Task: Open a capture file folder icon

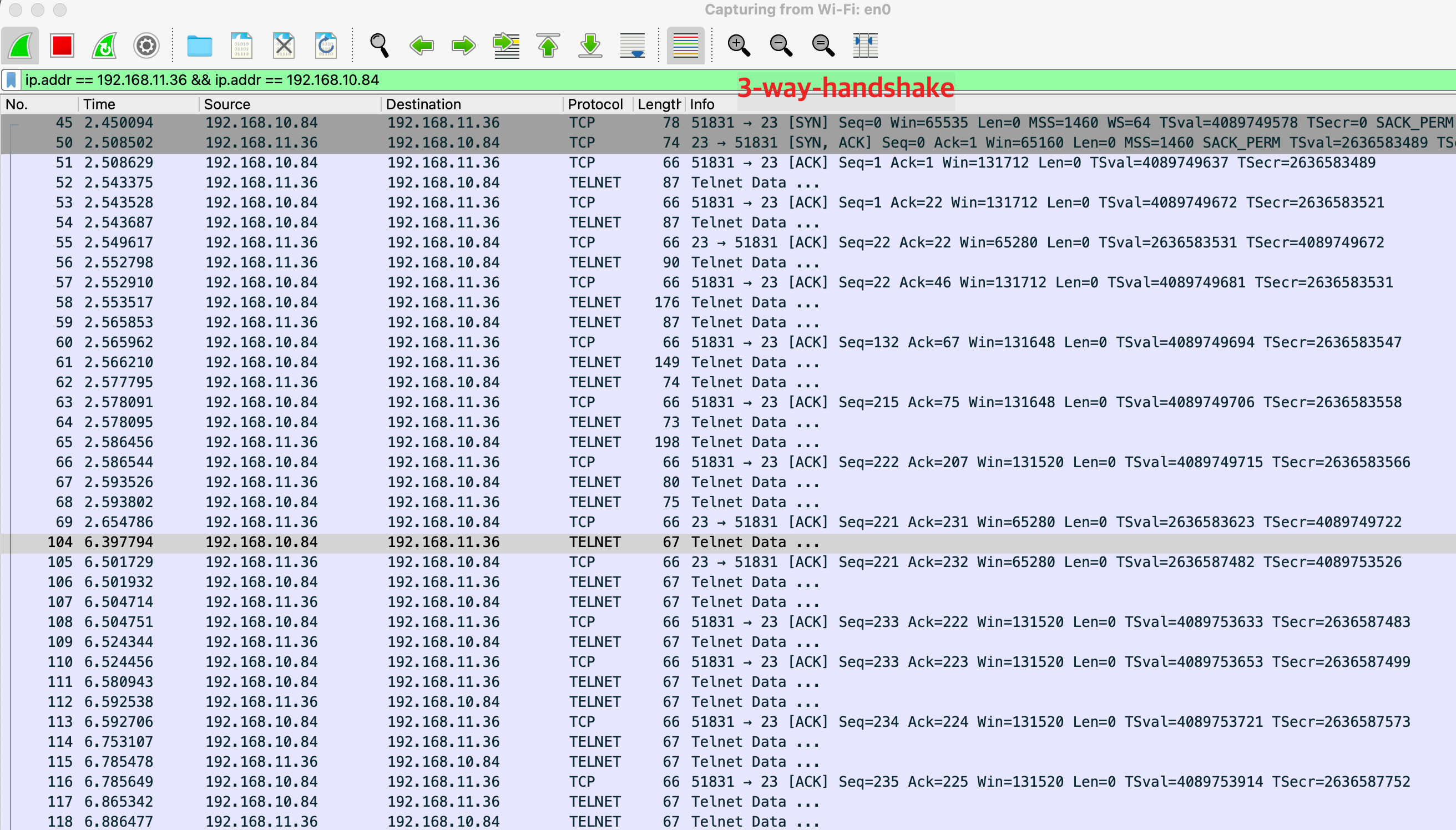Action: 200,45
